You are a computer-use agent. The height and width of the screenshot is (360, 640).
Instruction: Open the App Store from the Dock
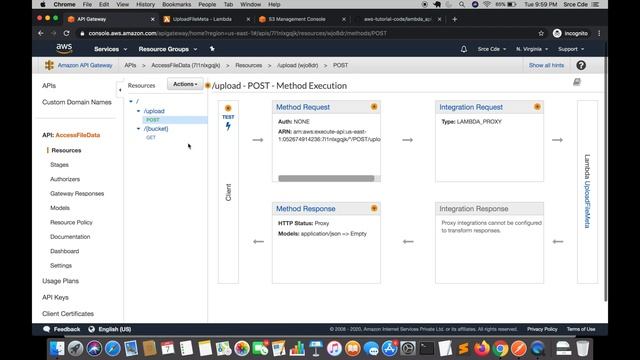click(389, 349)
